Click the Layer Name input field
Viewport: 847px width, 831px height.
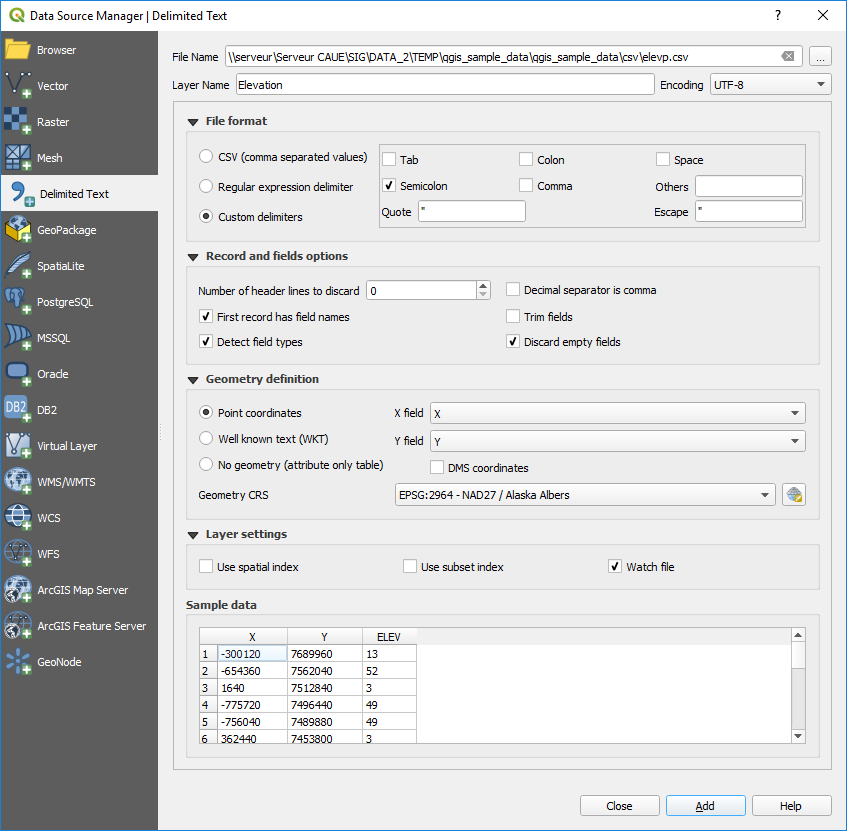tap(444, 85)
